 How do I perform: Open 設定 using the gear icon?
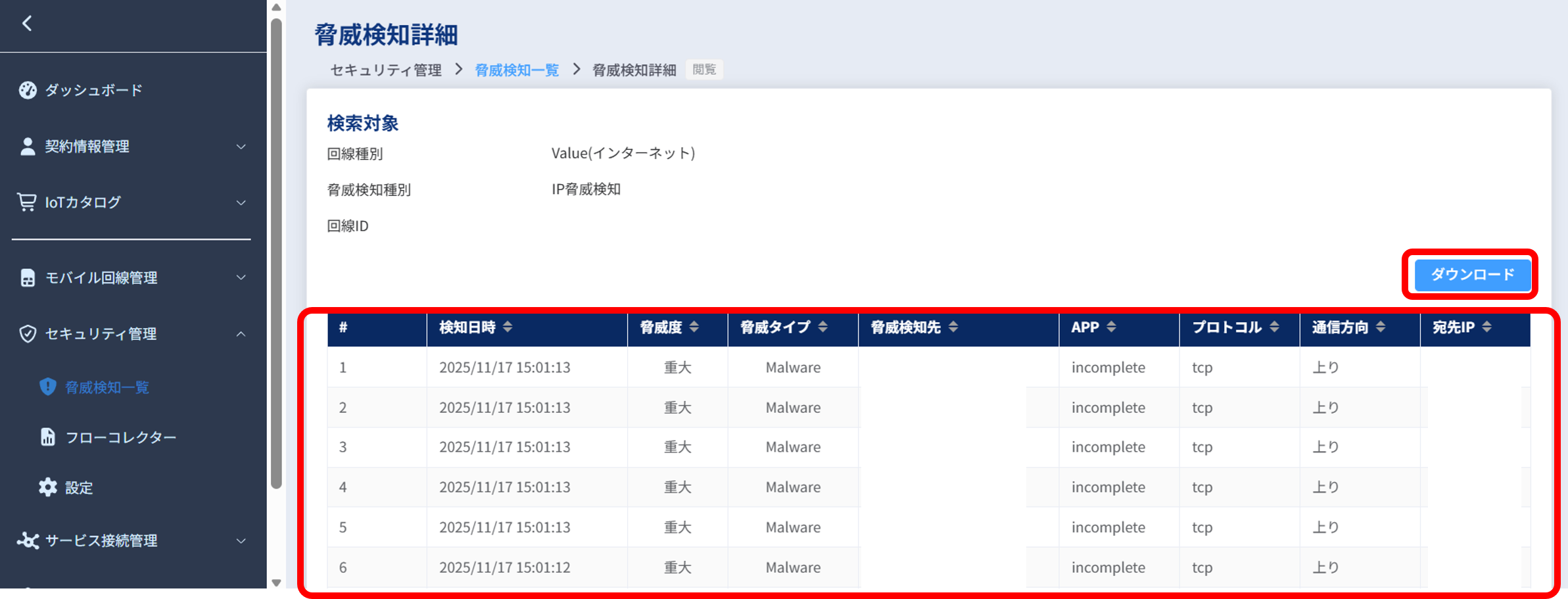pyautogui.click(x=46, y=487)
